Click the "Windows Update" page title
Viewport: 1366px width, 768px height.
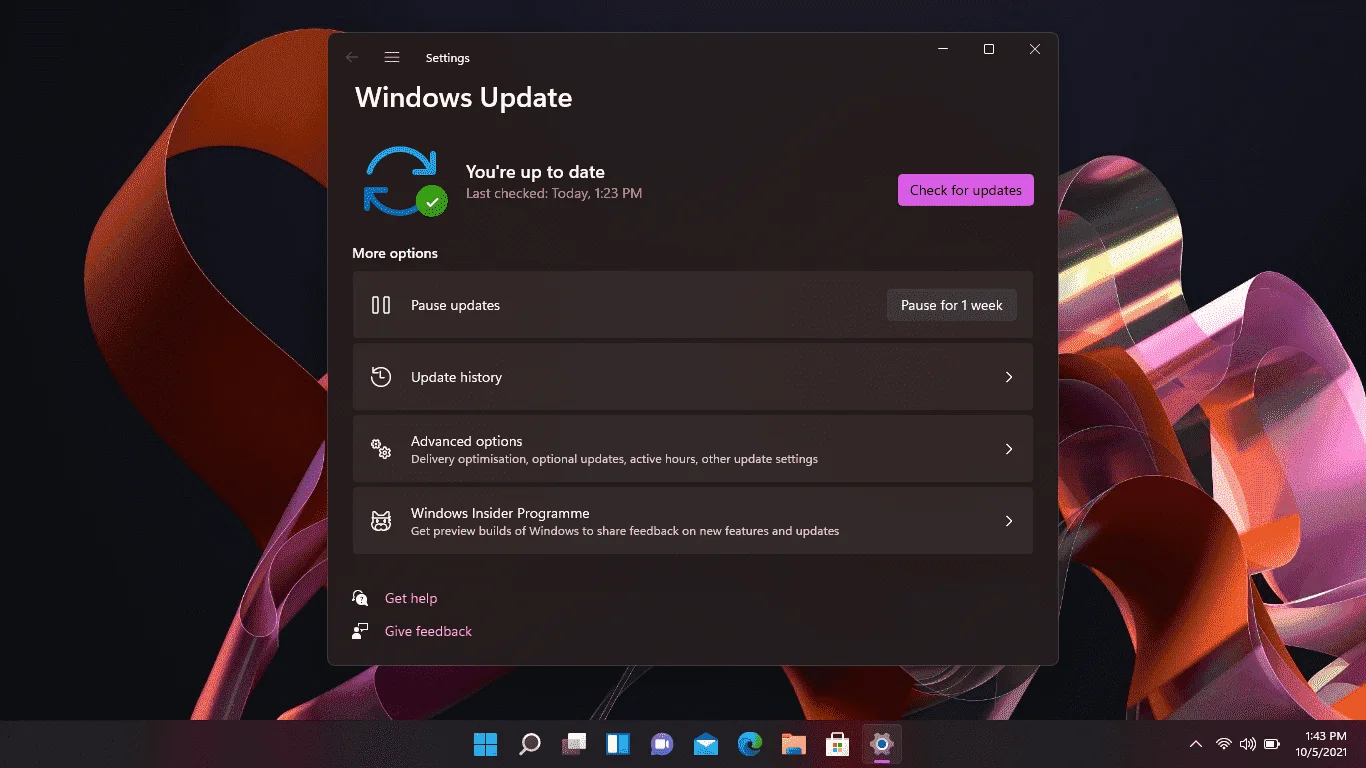pos(464,98)
